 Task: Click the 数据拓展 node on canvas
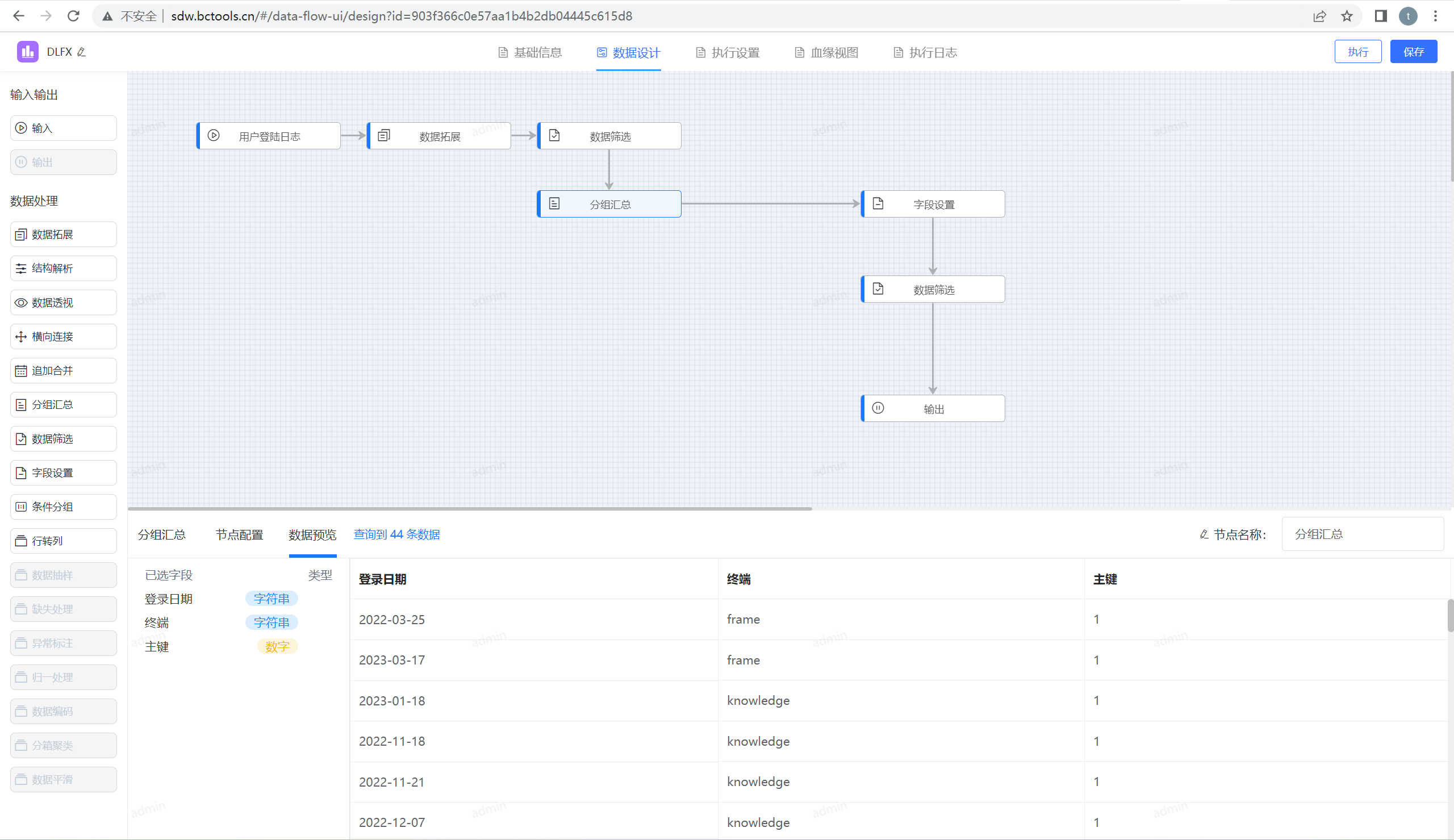pyautogui.click(x=439, y=136)
